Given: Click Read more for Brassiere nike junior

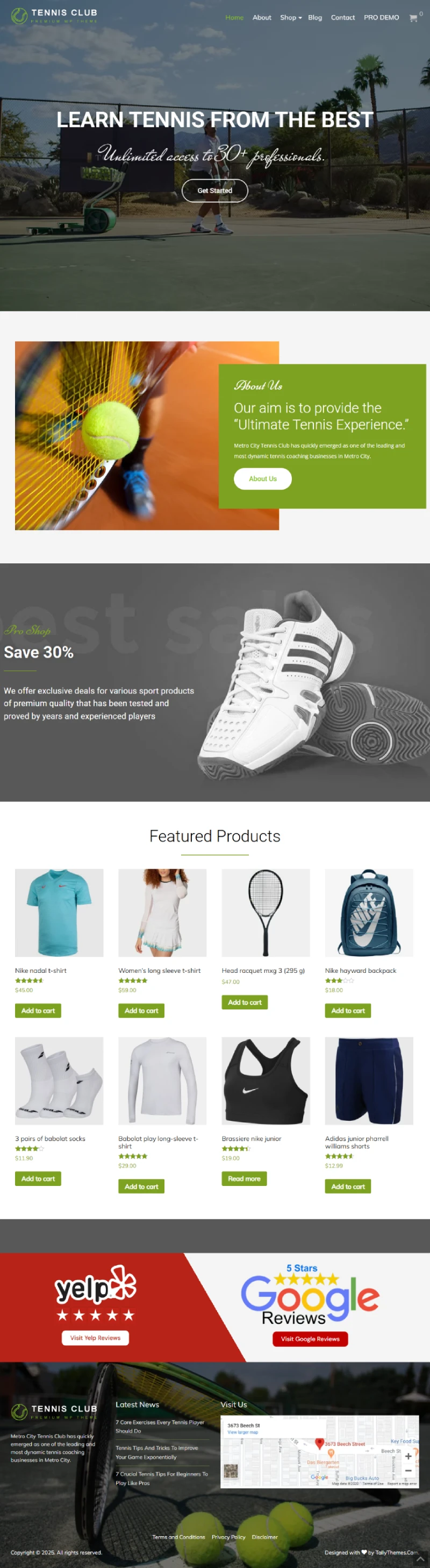Looking at the screenshot, I should tap(244, 1179).
